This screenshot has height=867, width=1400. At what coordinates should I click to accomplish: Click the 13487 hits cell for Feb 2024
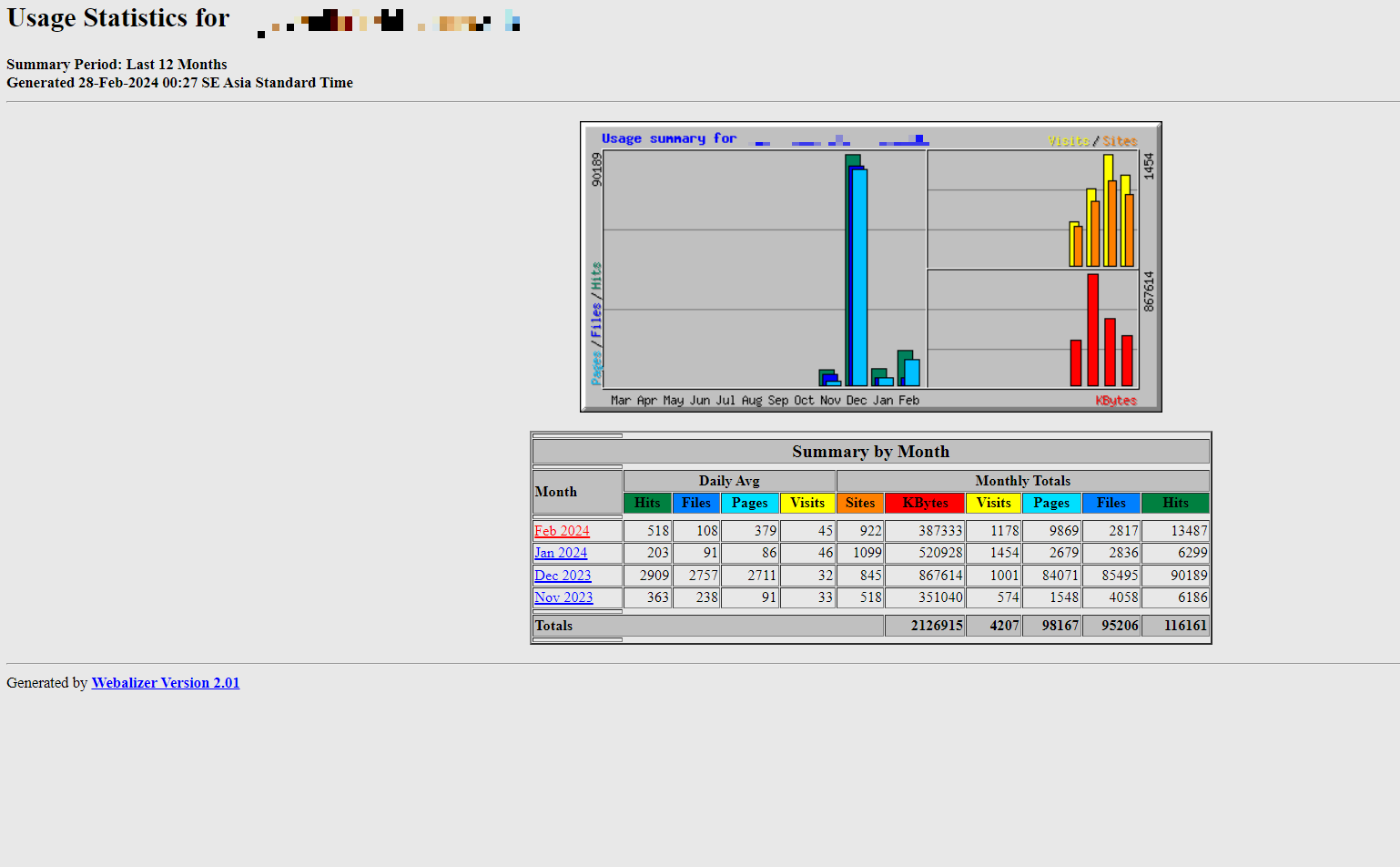(1176, 531)
